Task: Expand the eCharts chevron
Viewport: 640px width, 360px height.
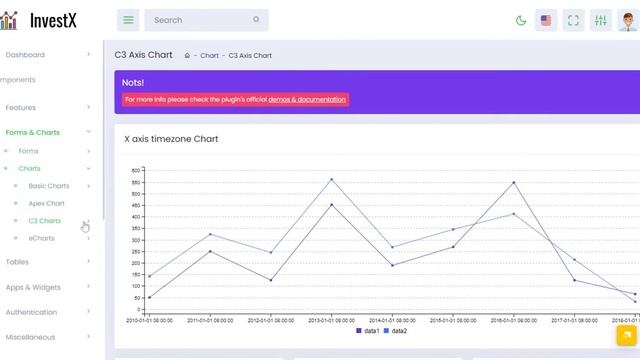Action: click(89, 238)
